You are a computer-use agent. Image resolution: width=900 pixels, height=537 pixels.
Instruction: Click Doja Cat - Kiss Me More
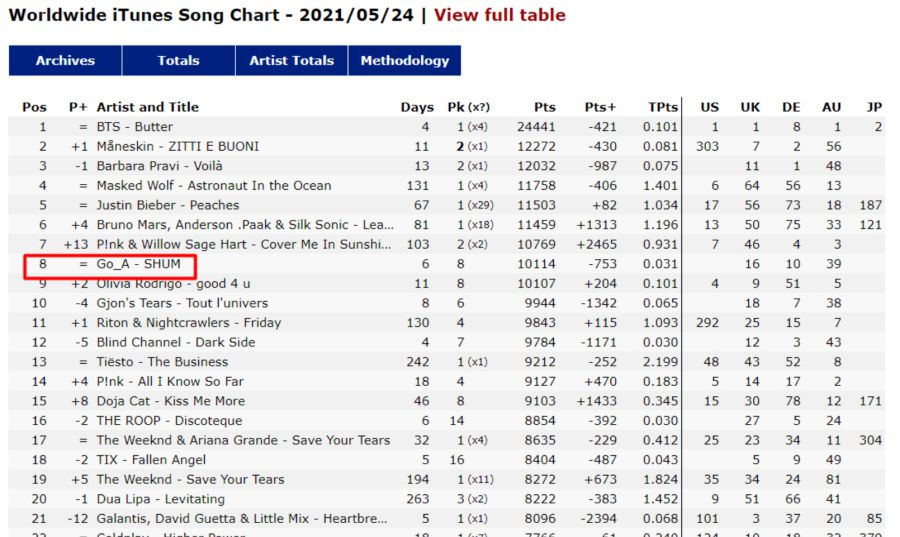pyautogui.click(x=170, y=401)
